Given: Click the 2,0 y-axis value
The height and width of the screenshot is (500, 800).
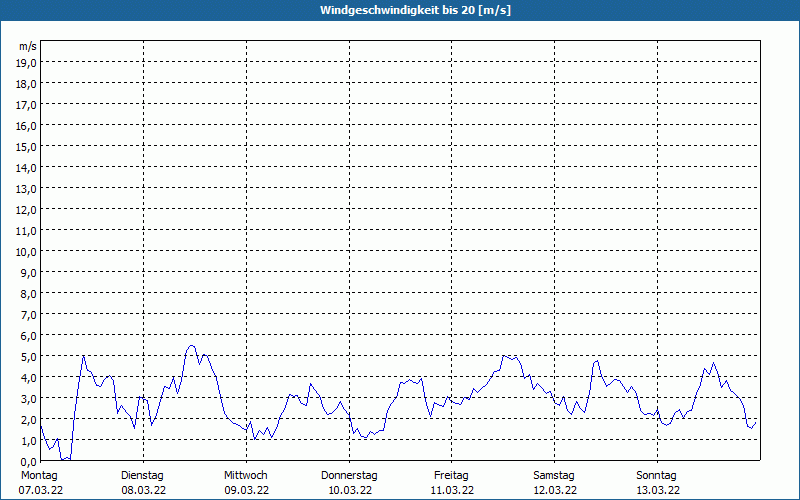Looking at the screenshot, I should (27, 419).
